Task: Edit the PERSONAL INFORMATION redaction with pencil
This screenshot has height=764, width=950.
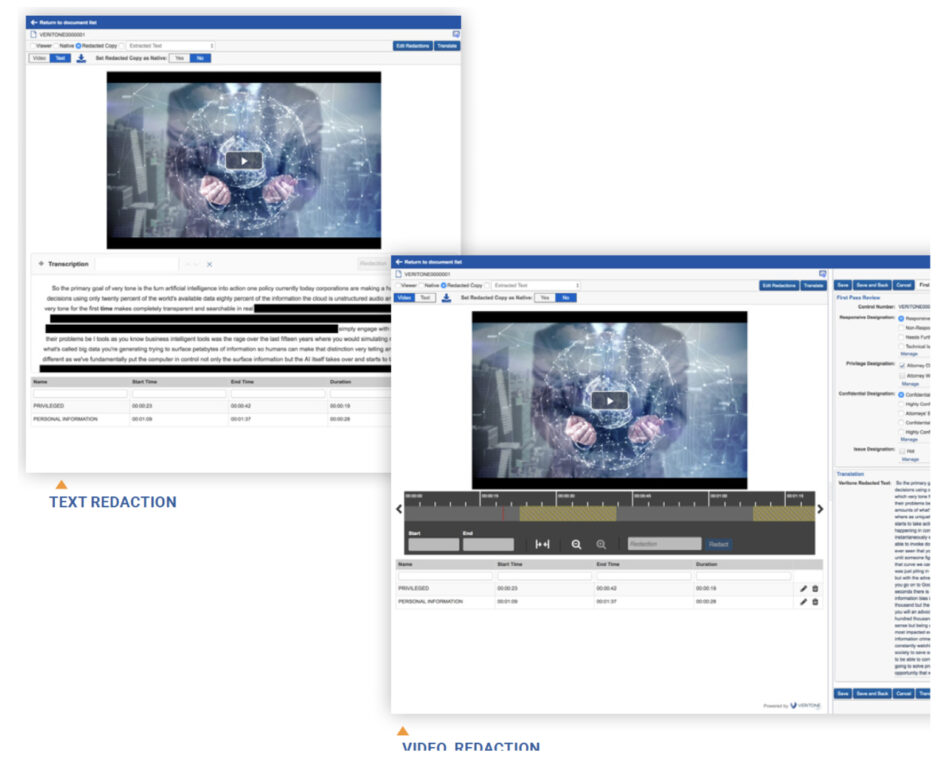Action: click(803, 602)
